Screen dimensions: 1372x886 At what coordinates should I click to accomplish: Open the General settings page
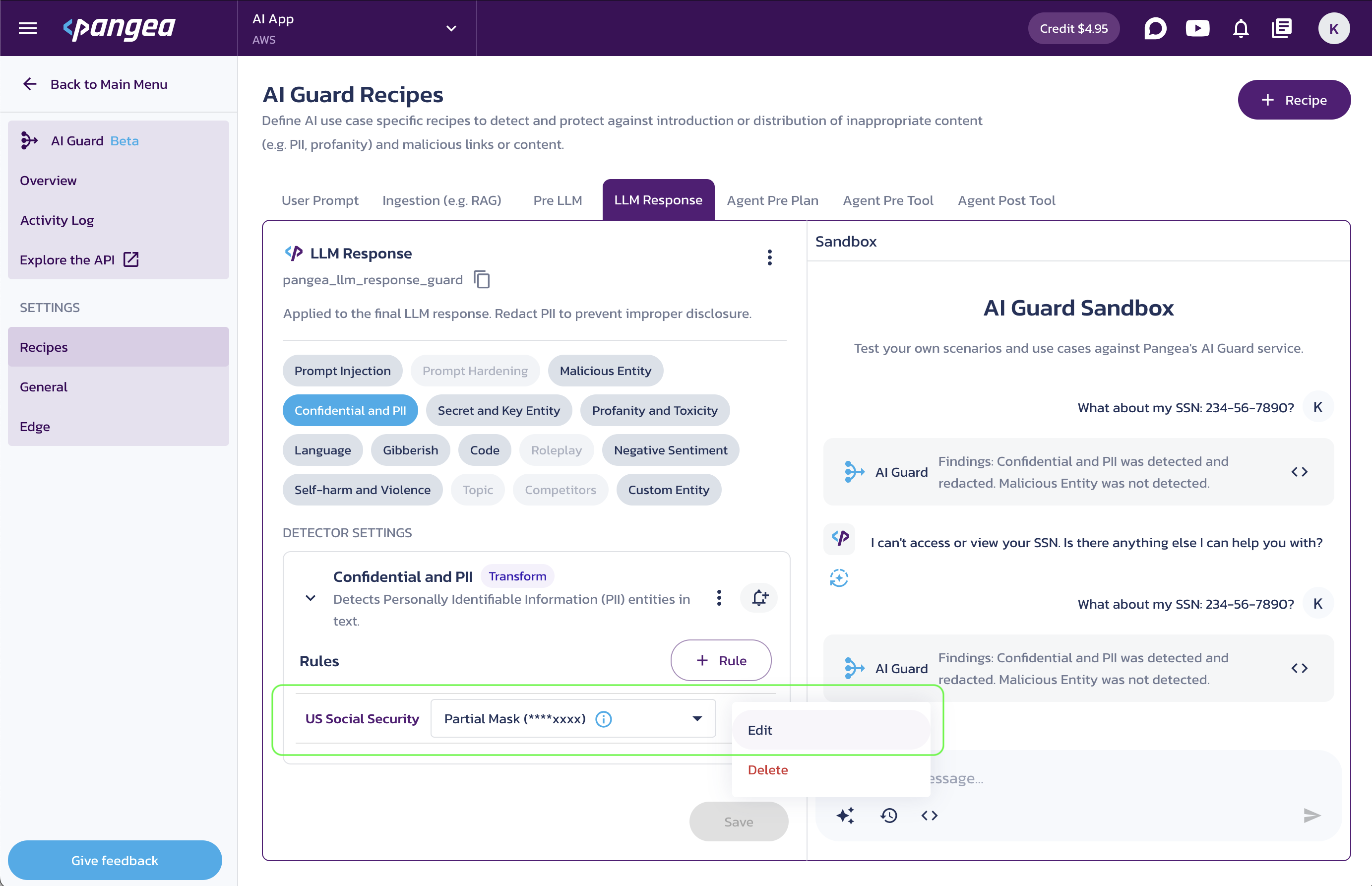pyautogui.click(x=119, y=386)
